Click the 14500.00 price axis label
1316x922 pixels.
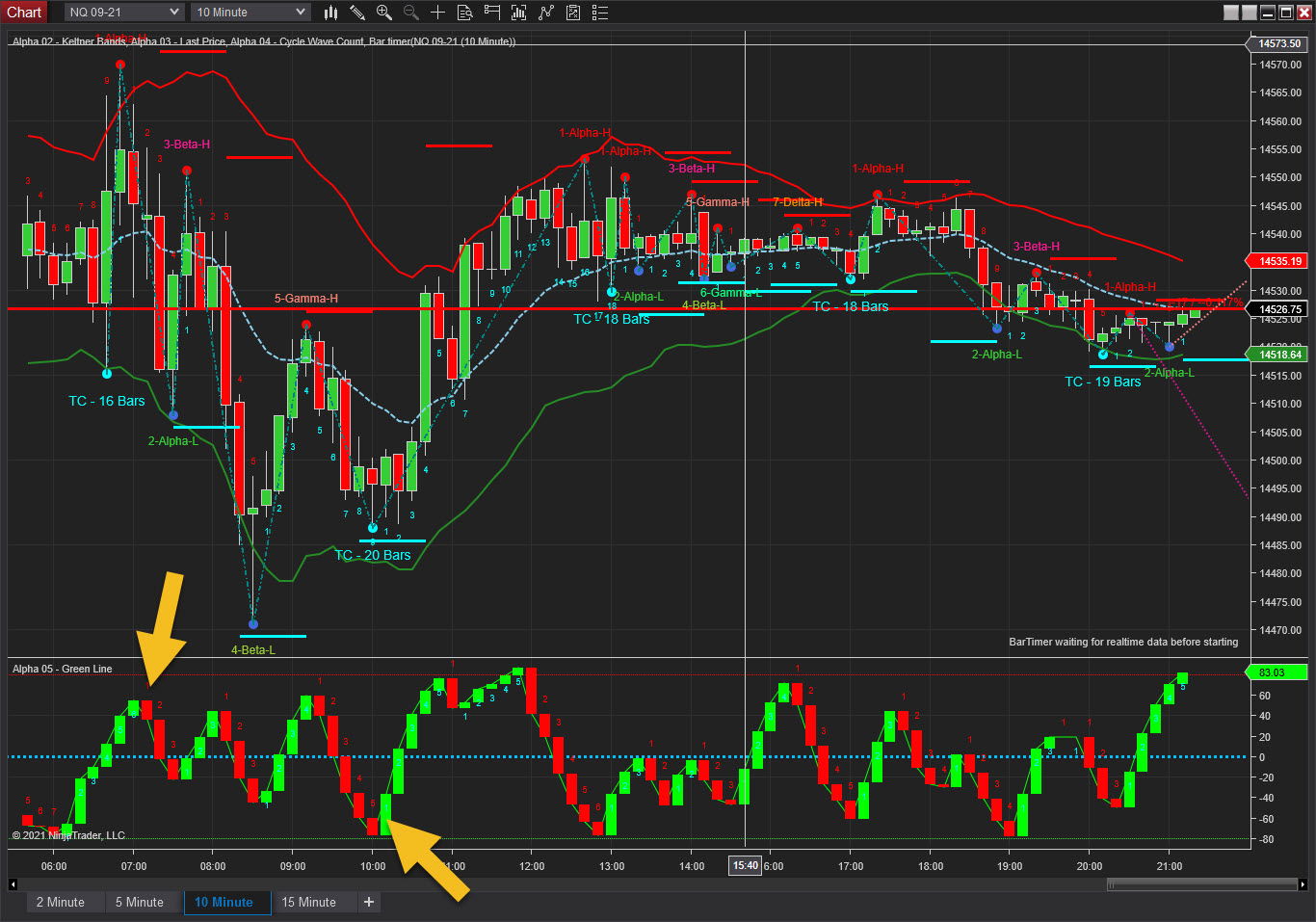[x=1279, y=461]
